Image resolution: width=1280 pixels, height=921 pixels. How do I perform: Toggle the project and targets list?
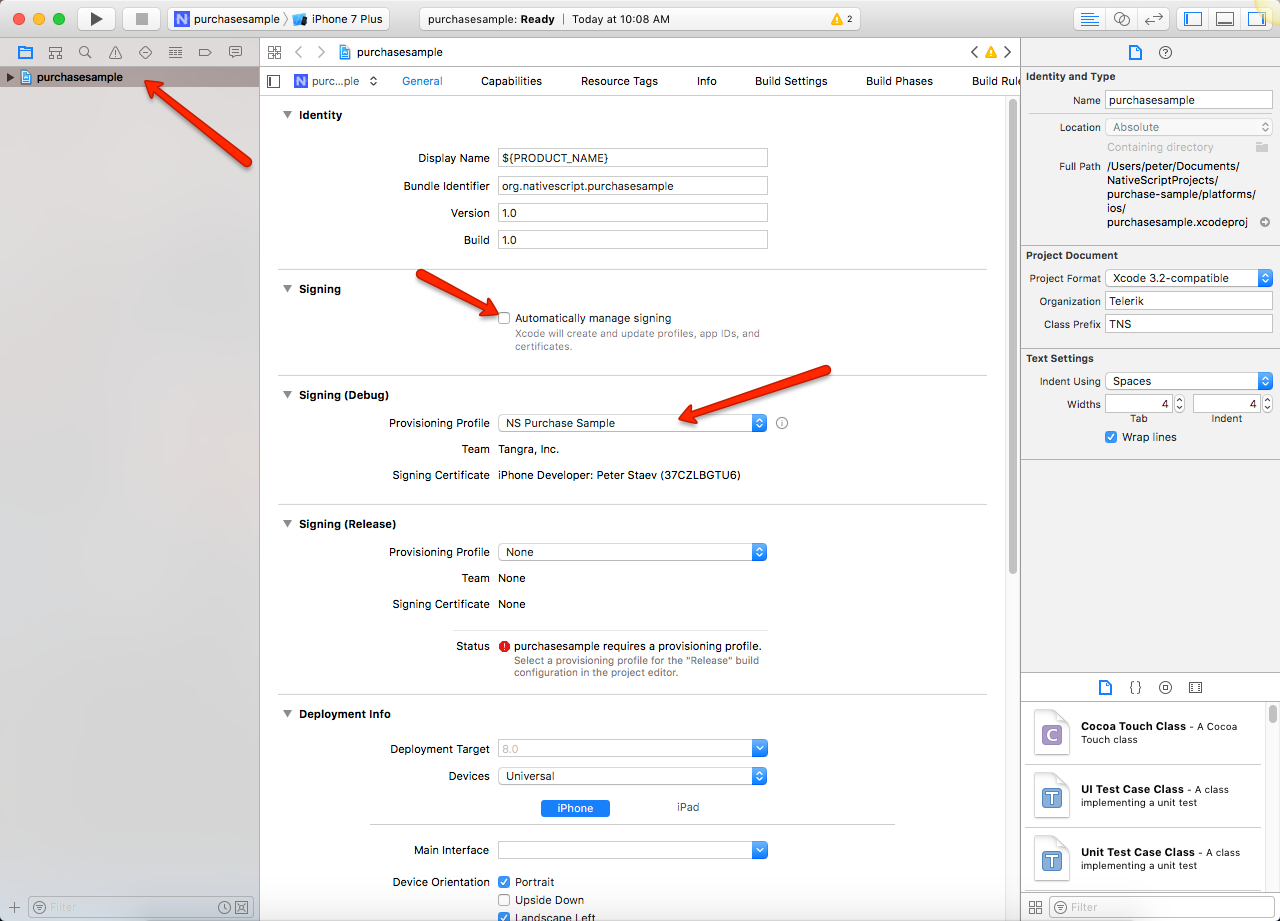tap(274, 81)
